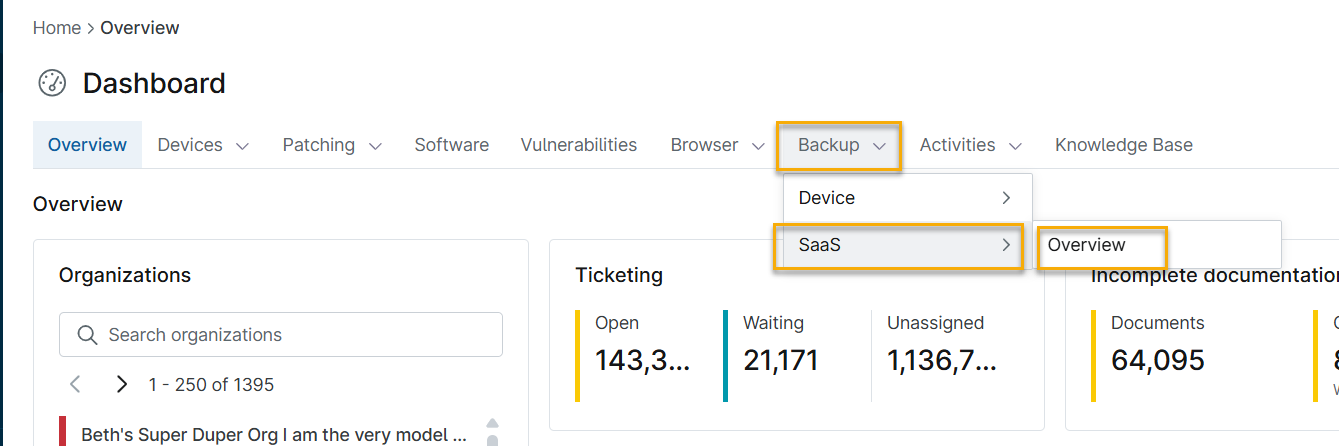
Task: Open the Open tickets count
Action: tap(642, 360)
